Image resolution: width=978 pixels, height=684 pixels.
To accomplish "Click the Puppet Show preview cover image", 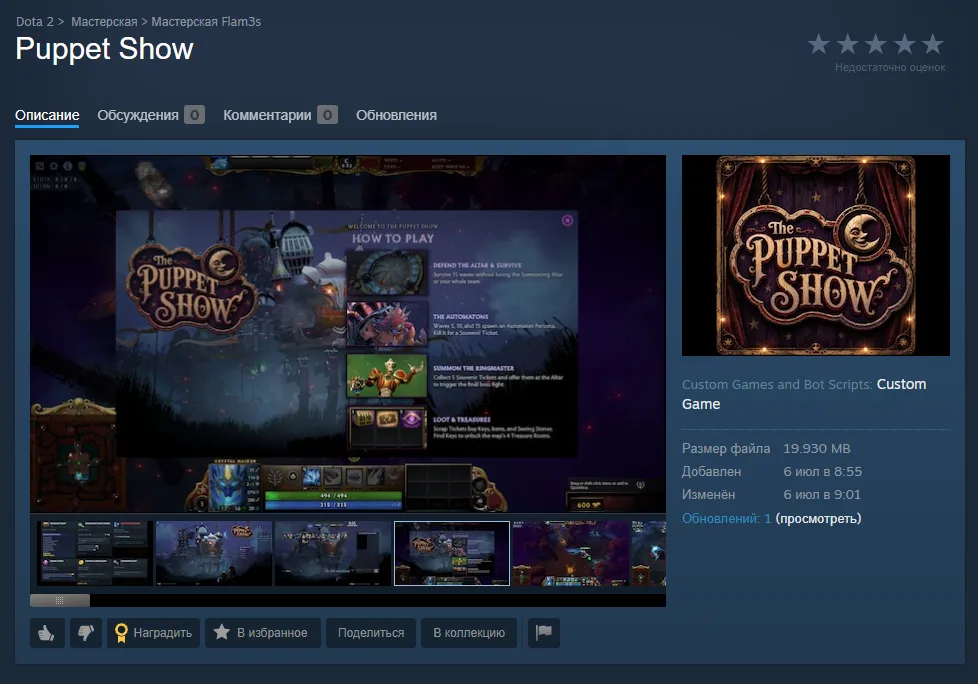I will pos(816,256).
